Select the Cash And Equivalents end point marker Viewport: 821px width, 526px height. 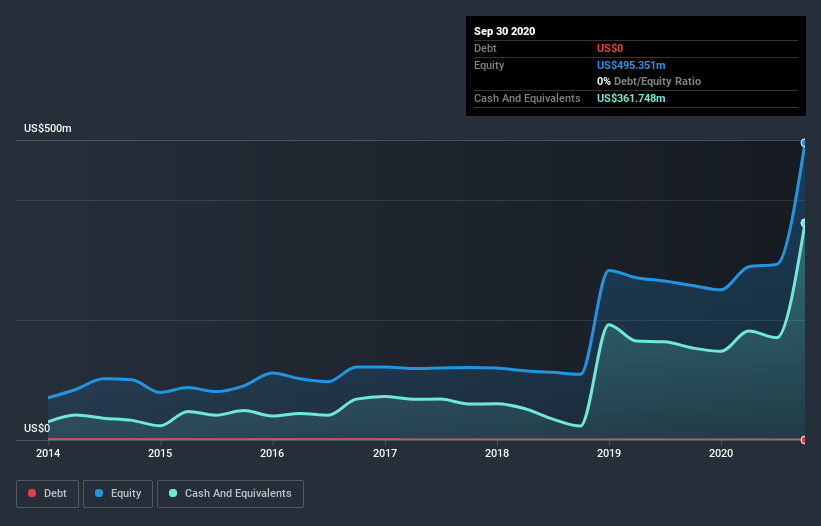click(804, 223)
